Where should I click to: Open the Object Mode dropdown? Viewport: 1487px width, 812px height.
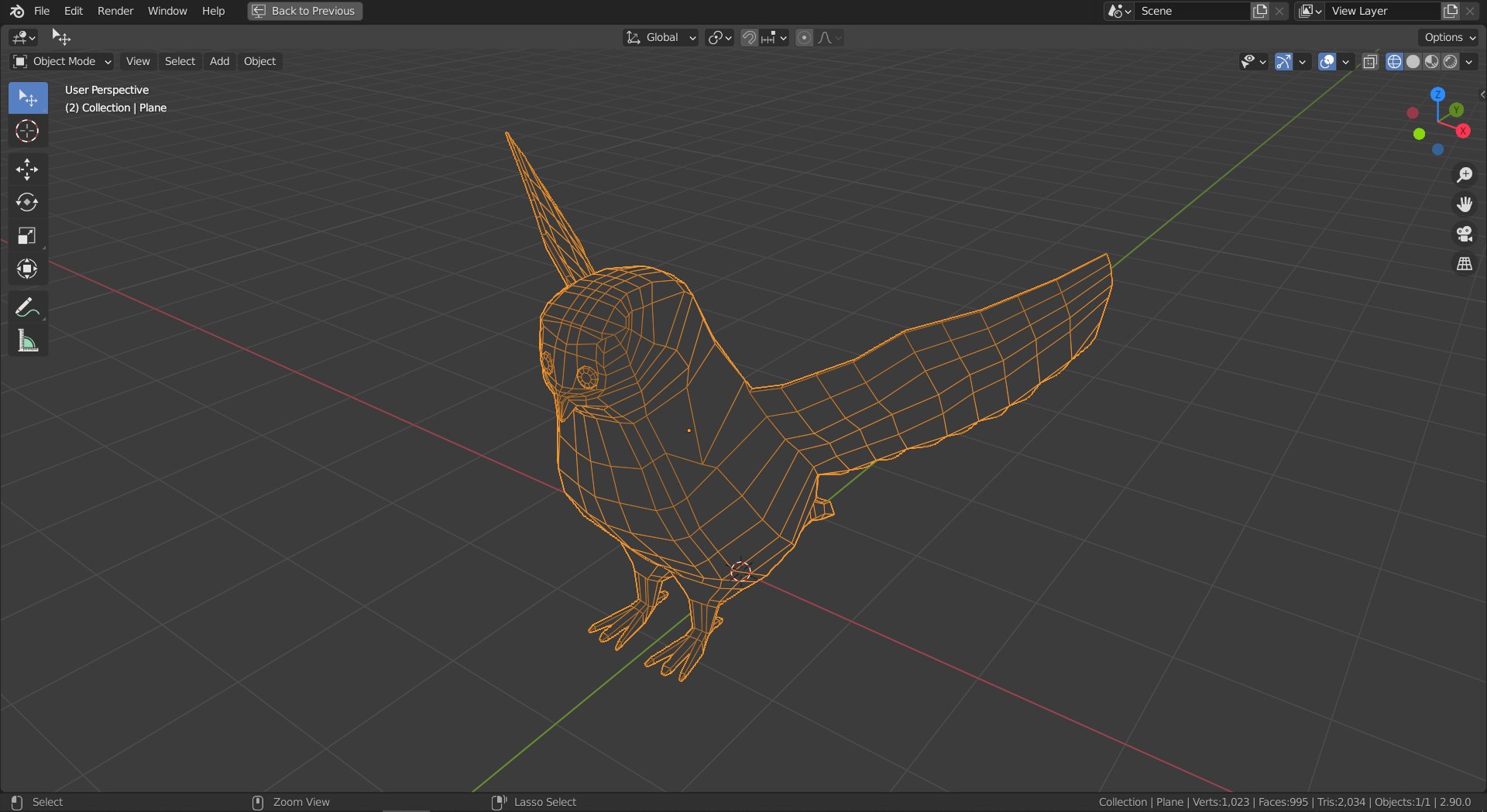pos(62,62)
